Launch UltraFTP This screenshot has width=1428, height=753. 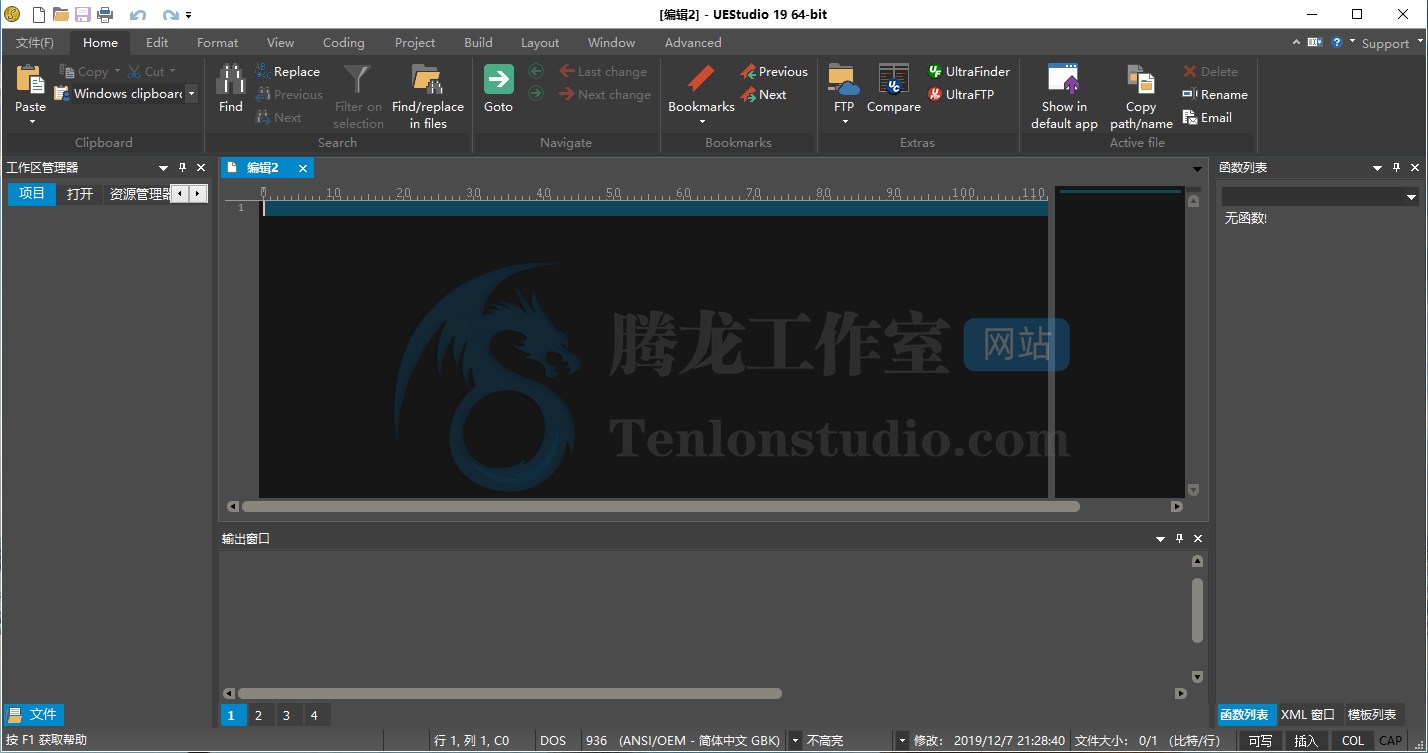point(961,94)
